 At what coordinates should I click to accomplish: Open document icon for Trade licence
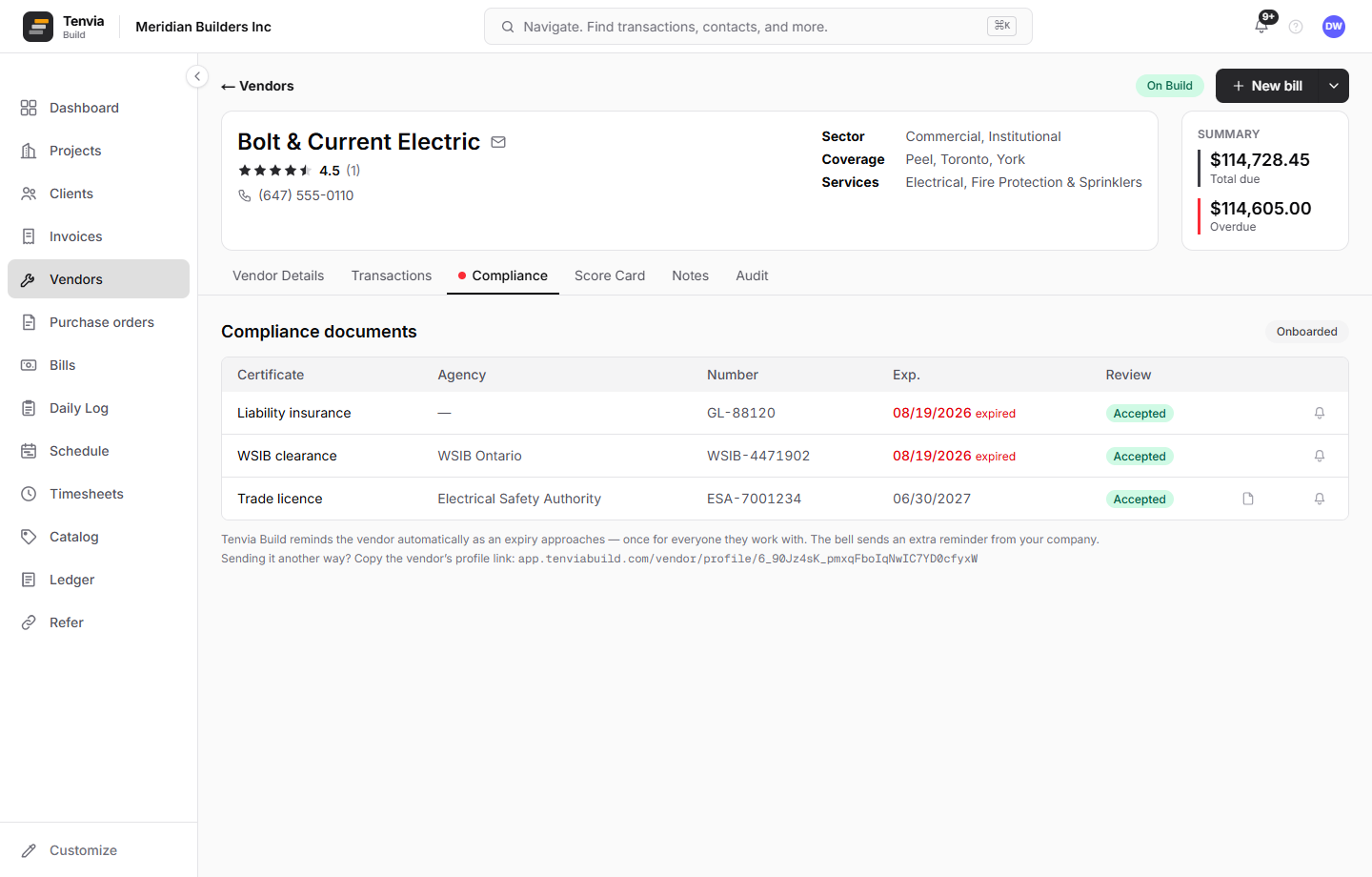(1248, 499)
